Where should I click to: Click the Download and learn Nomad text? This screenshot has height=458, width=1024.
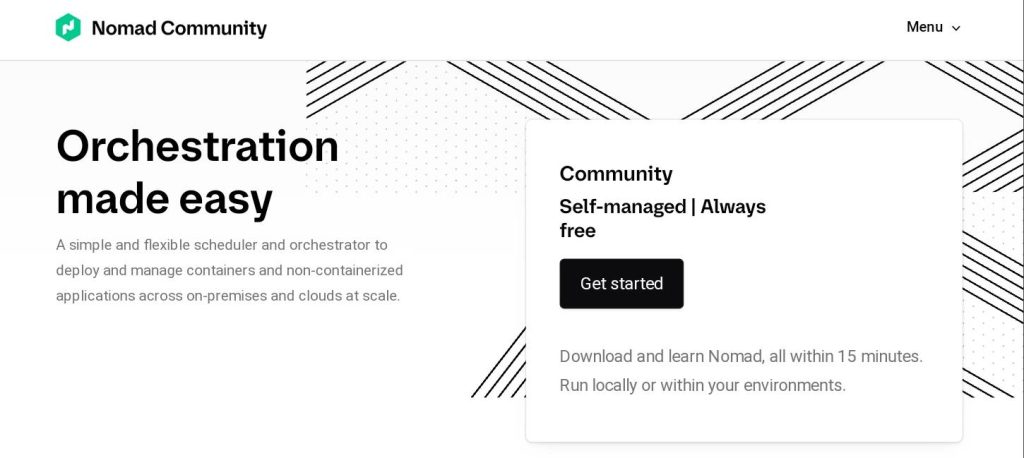tap(740, 356)
